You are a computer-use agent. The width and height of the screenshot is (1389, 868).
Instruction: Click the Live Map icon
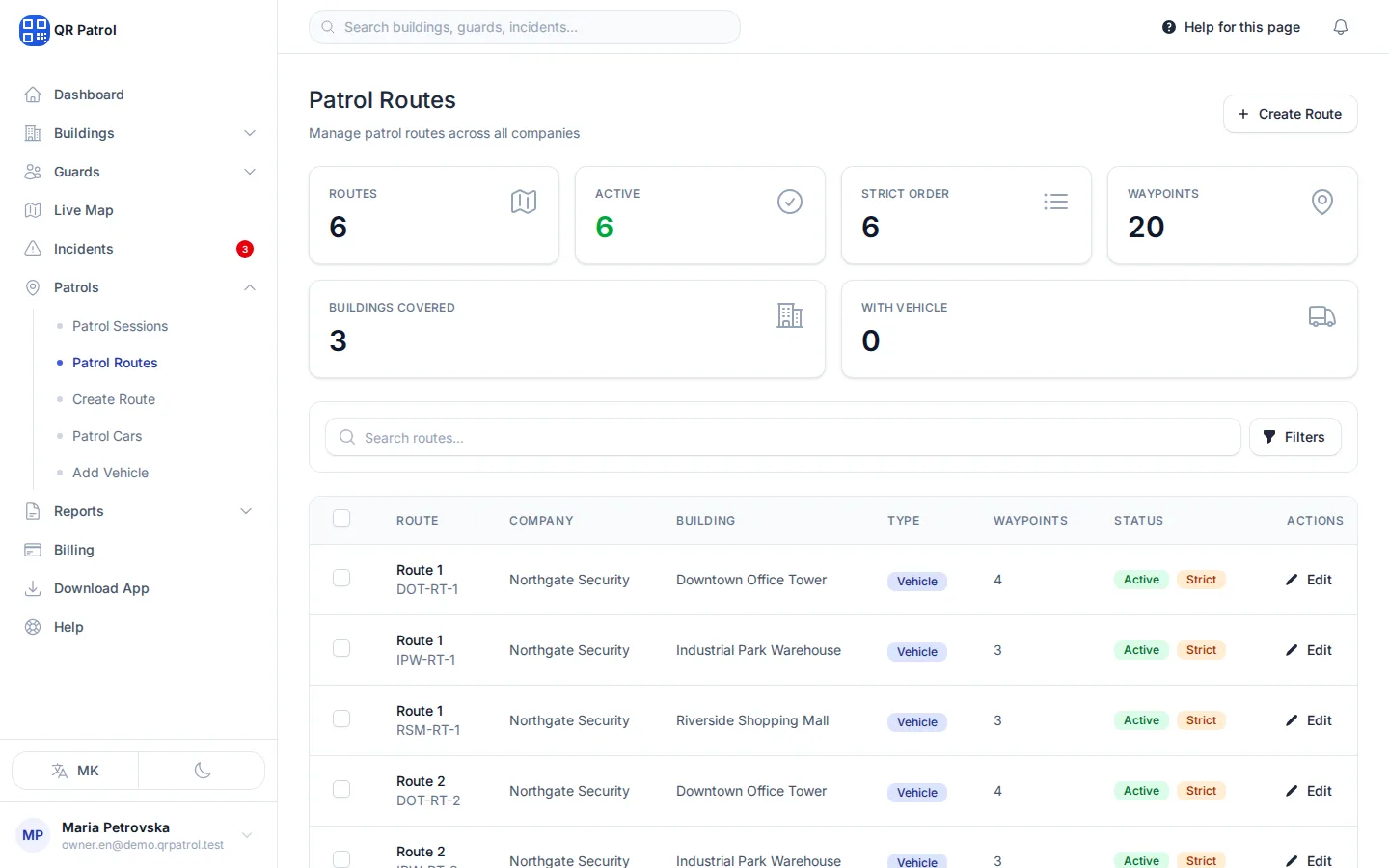point(33,210)
